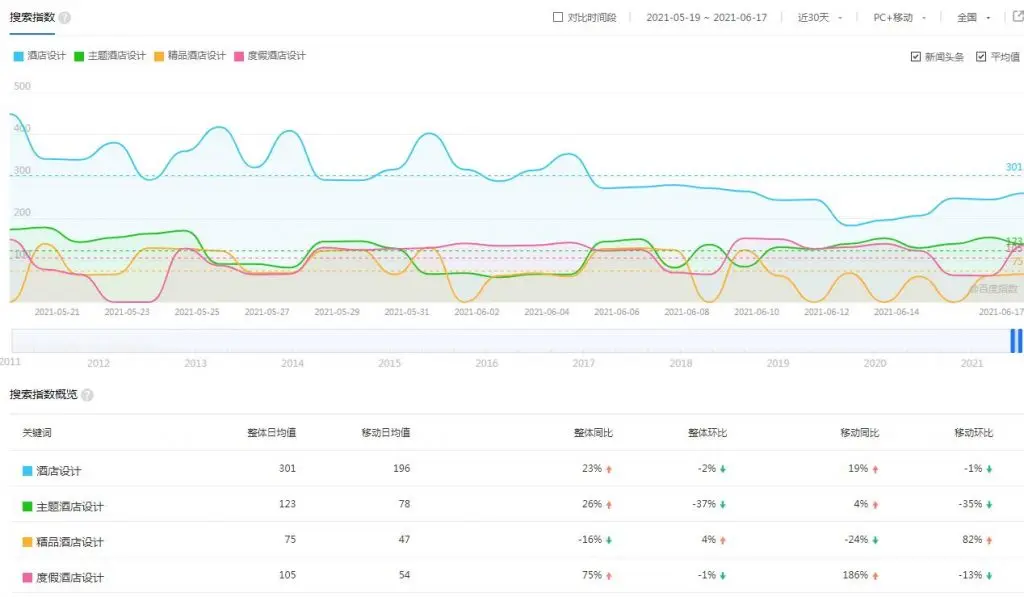Click the blue timeline range handle
Image resolution: width=1024 pixels, height=597 pixels.
pyautogui.click(x=1015, y=341)
